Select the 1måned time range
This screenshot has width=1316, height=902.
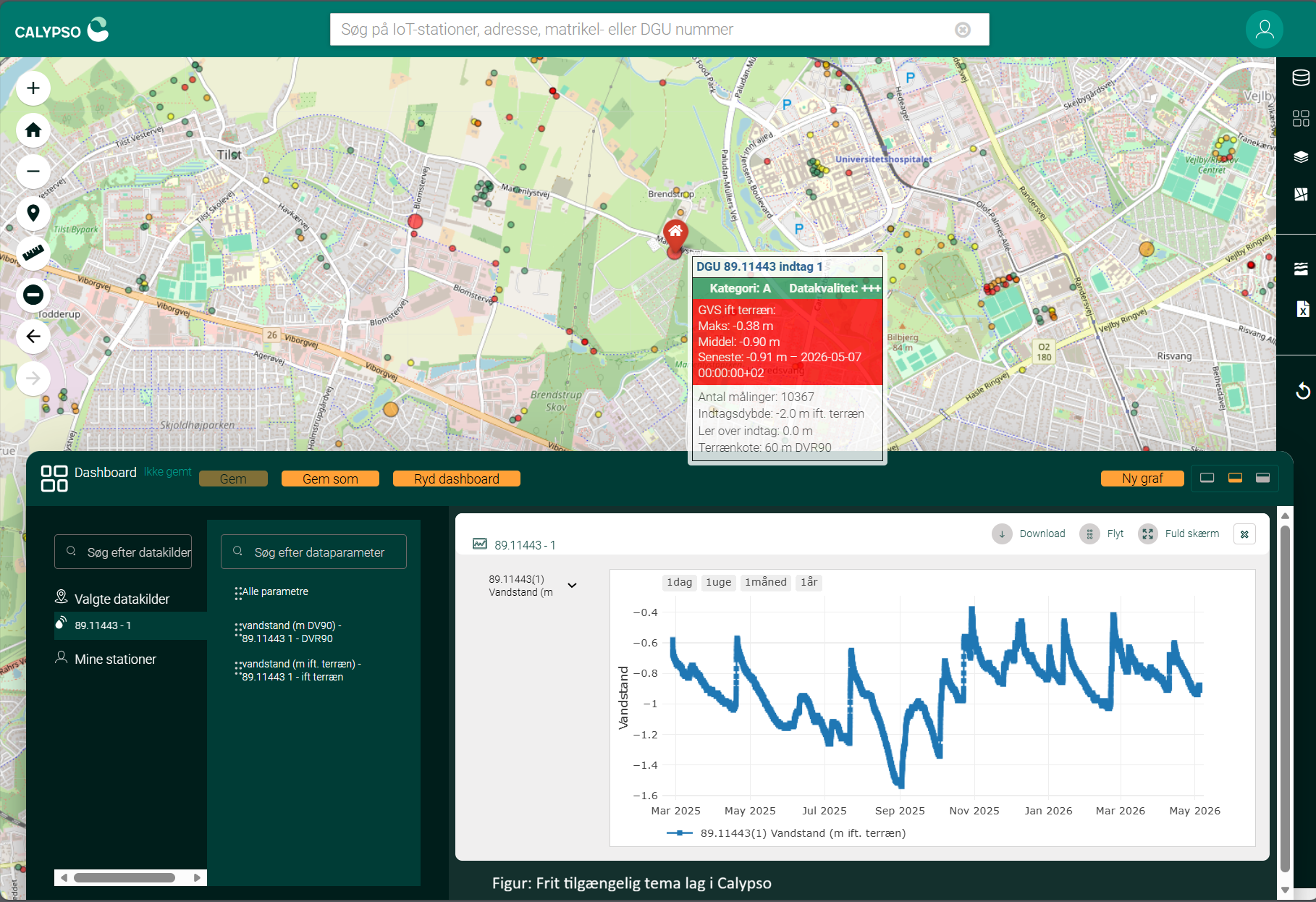[765, 582]
